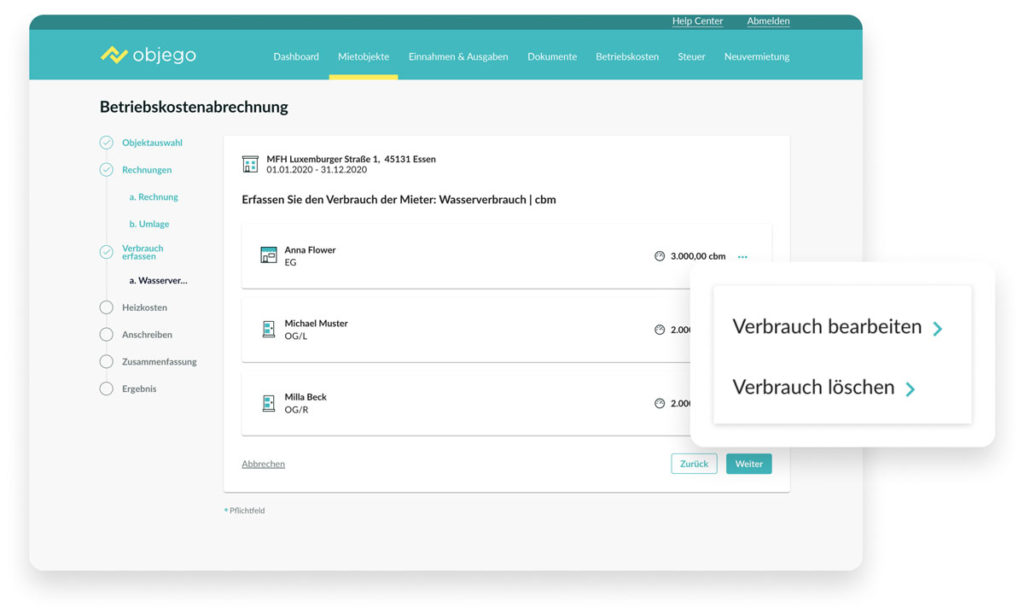The width and height of the screenshot is (1024, 614).
Task: Click Anna Flower's apartment unit icon
Action: tap(268, 256)
